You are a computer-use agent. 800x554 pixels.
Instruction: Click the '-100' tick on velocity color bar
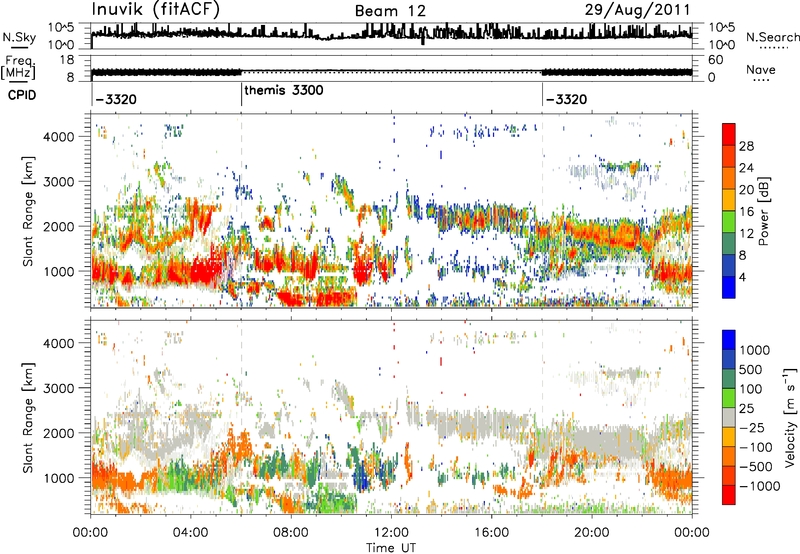point(756,447)
